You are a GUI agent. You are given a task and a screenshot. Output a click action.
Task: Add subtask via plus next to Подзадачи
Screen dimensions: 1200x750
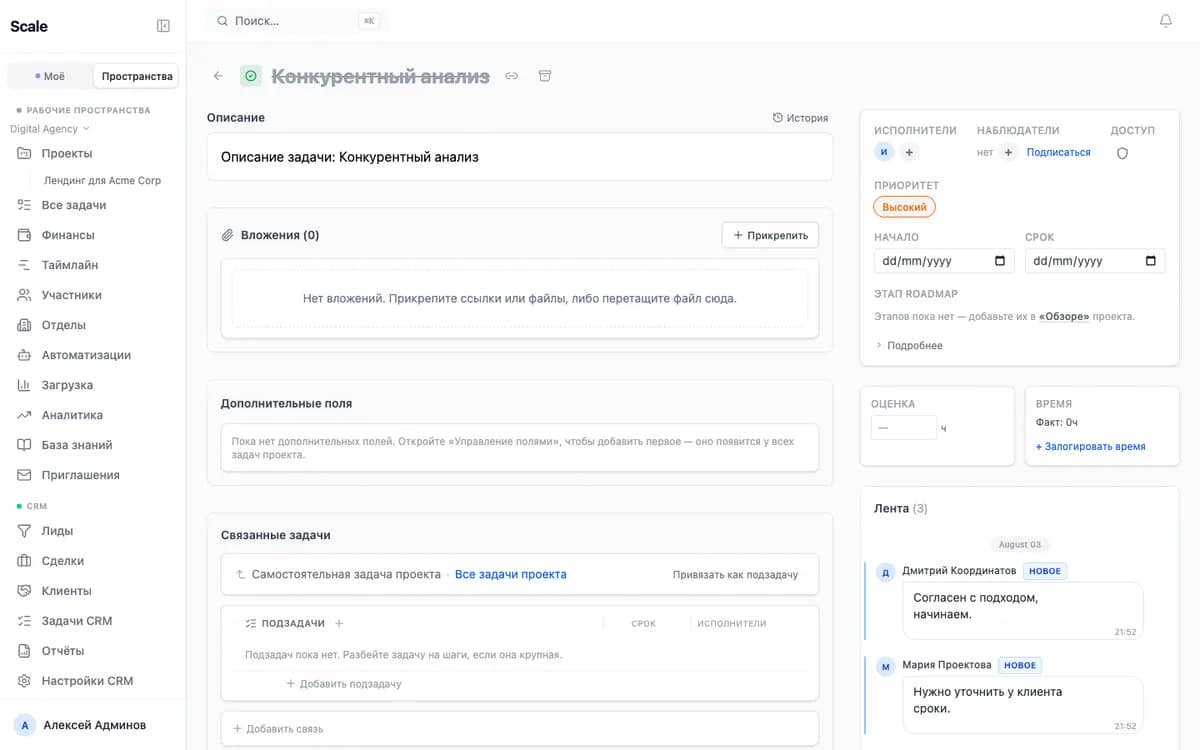click(x=339, y=623)
